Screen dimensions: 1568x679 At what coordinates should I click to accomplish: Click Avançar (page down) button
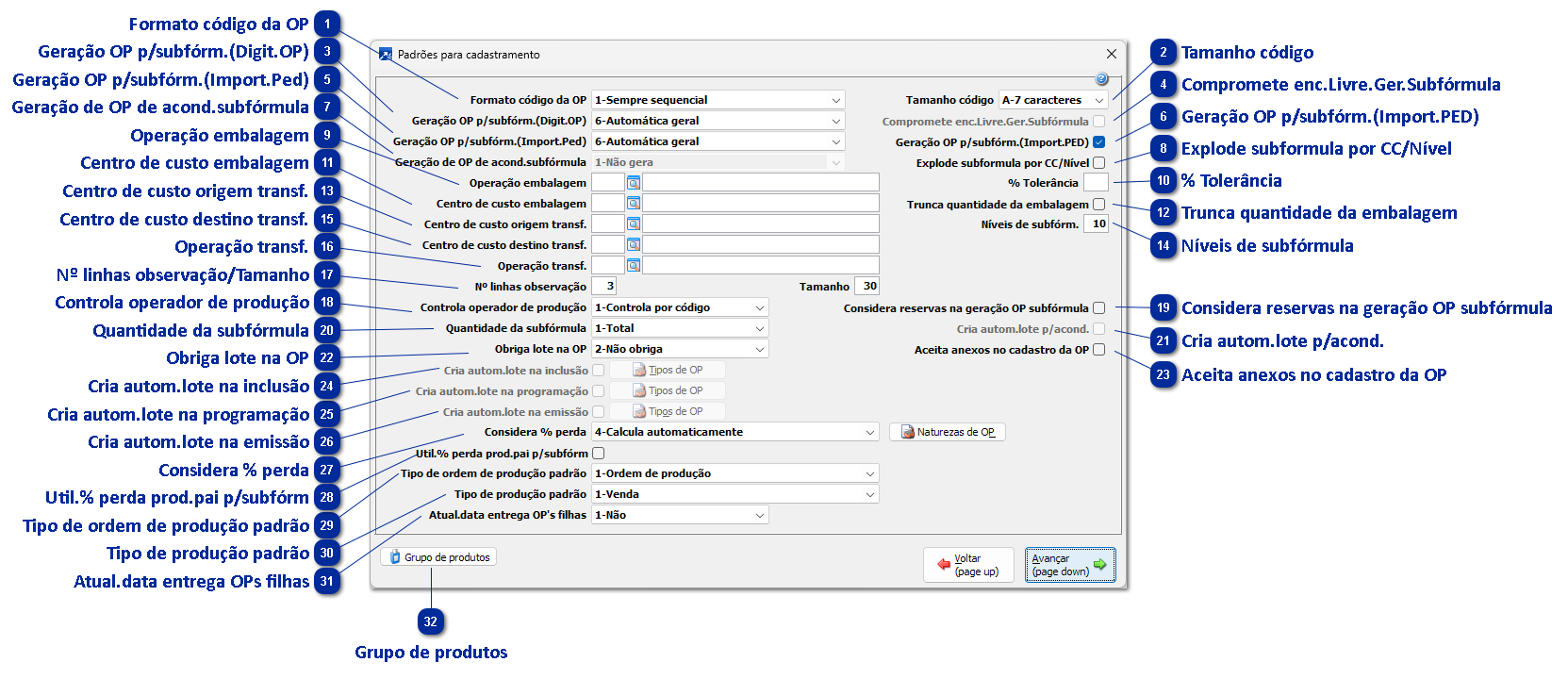tap(1070, 565)
